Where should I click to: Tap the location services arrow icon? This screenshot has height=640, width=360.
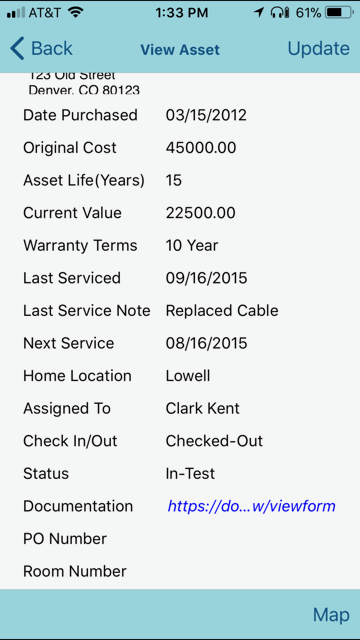click(259, 13)
